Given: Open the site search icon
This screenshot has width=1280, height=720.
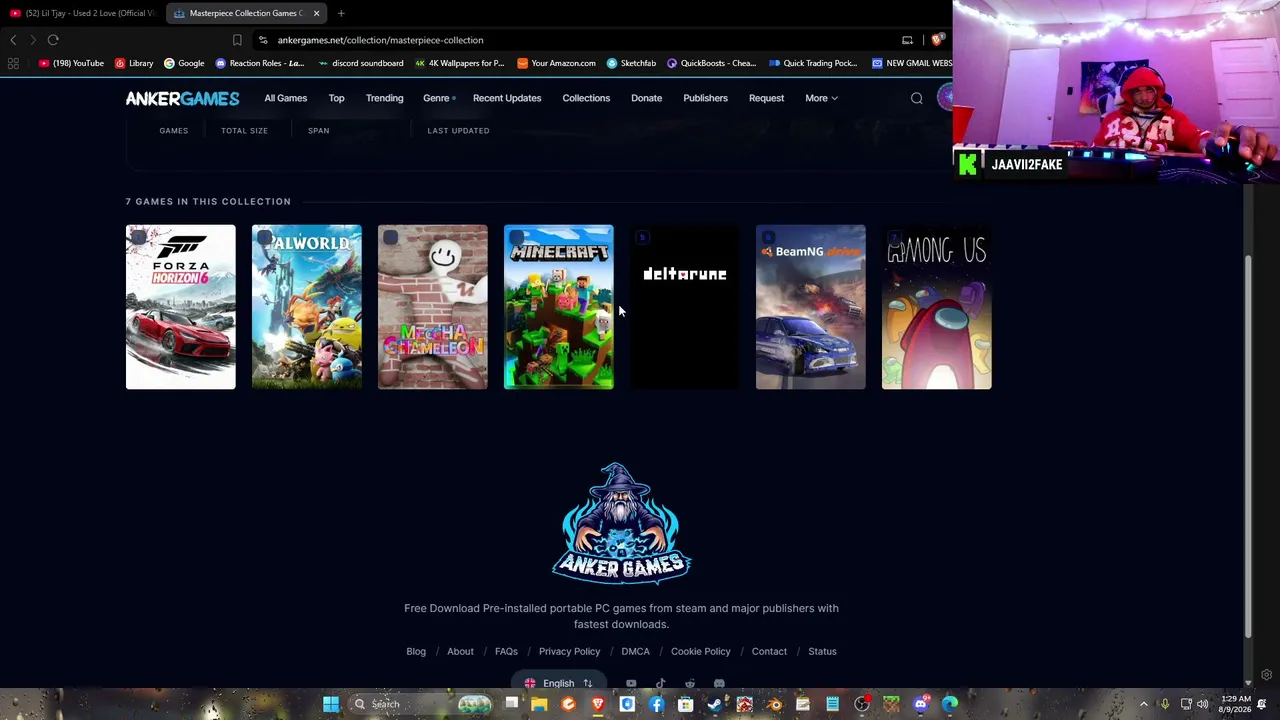Looking at the screenshot, I should click(x=916, y=98).
